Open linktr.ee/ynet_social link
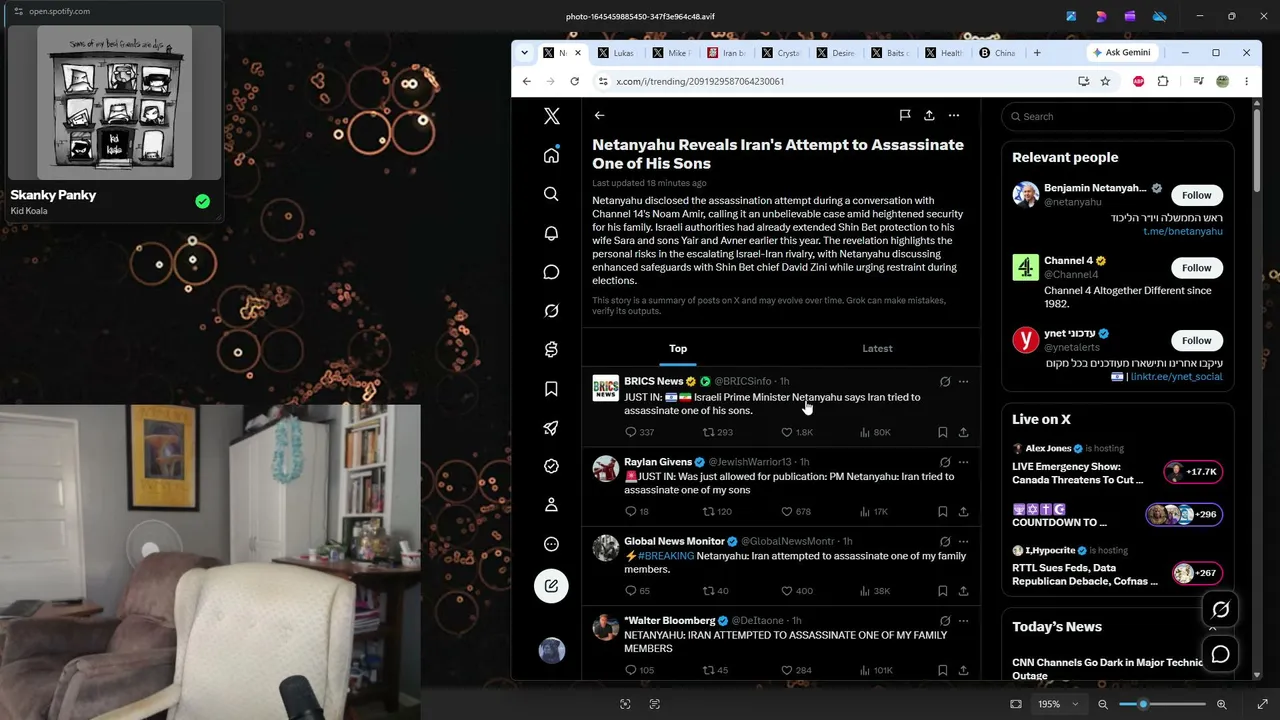1280x720 pixels. pyautogui.click(x=1177, y=377)
